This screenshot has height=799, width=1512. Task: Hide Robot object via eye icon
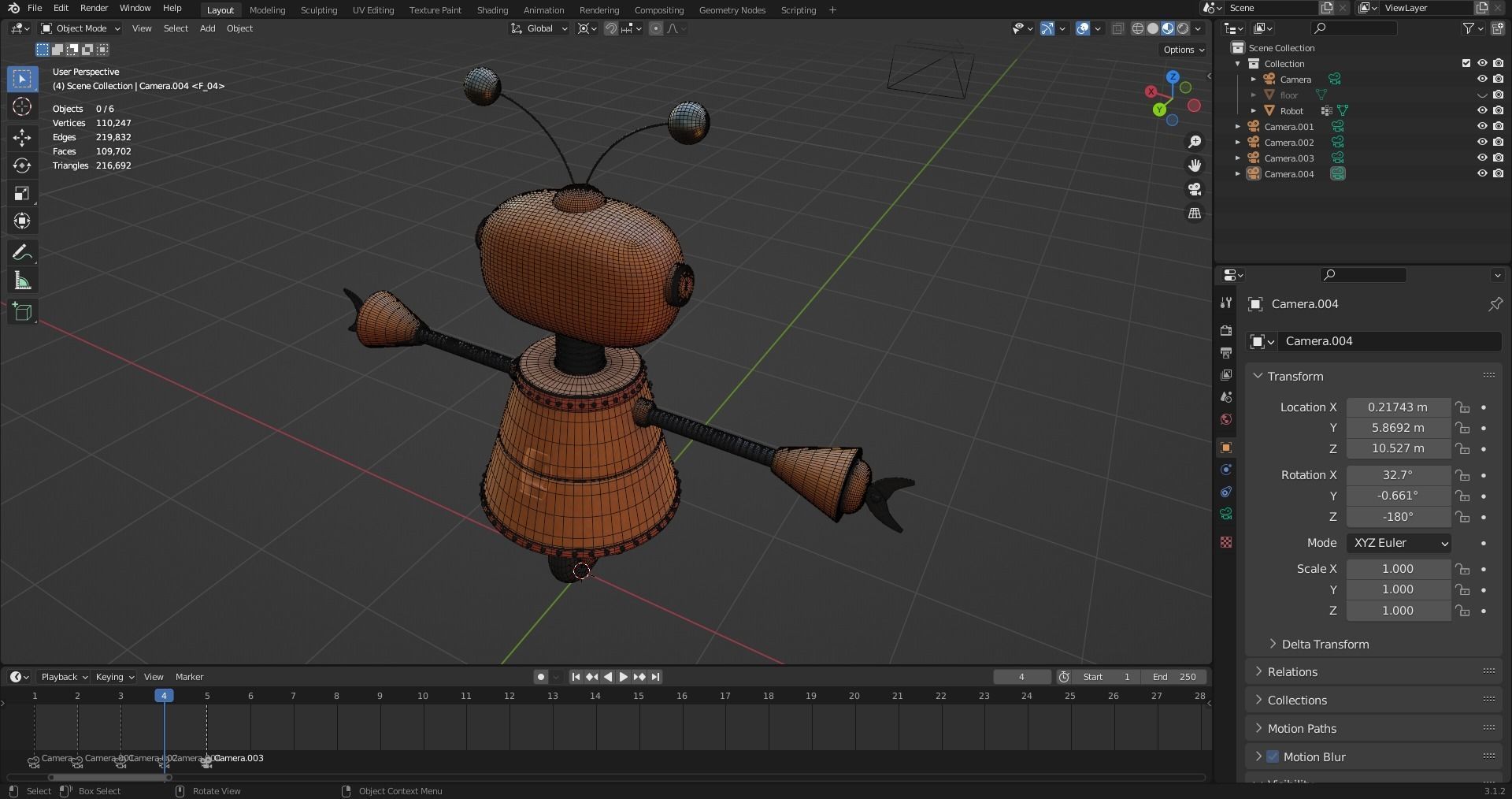[x=1481, y=110]
